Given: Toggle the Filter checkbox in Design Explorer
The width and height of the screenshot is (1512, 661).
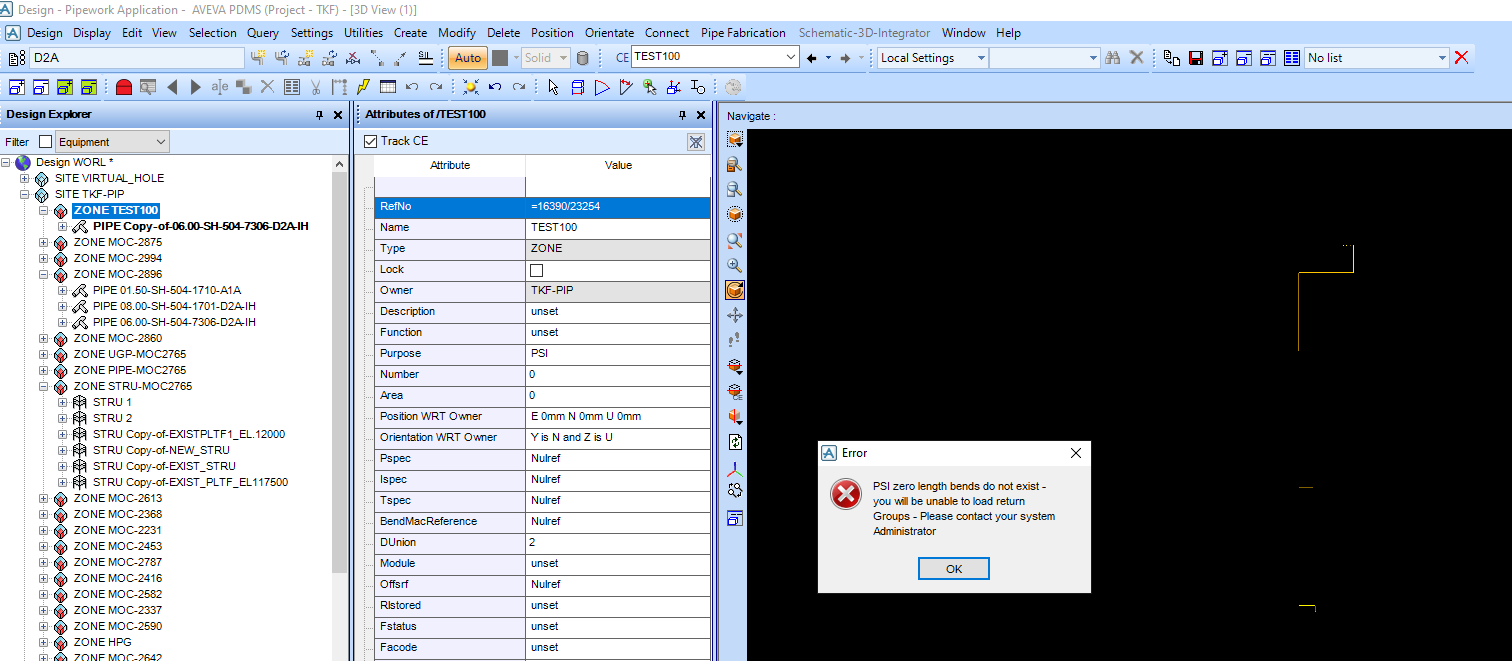Looking at the screenshot, I should [45, 142].
